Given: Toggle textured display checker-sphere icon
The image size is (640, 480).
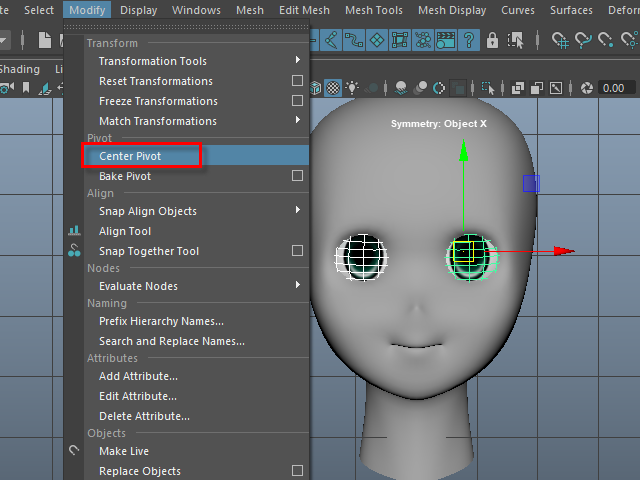Looking at the screenshot, I should pyautogui.click(x=334, y=88).
